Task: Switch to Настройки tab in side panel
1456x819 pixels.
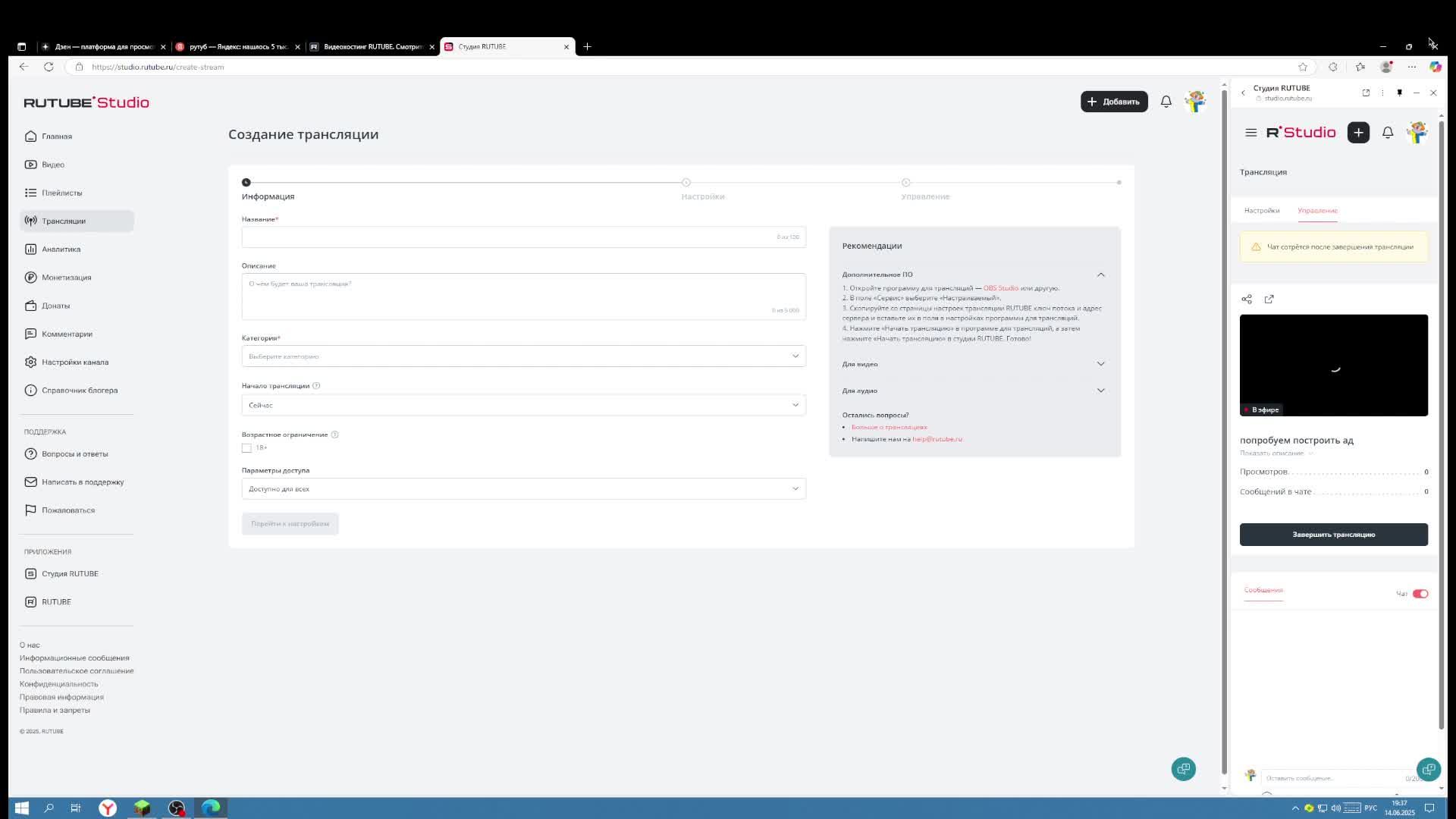Action: coord(1262,211)
